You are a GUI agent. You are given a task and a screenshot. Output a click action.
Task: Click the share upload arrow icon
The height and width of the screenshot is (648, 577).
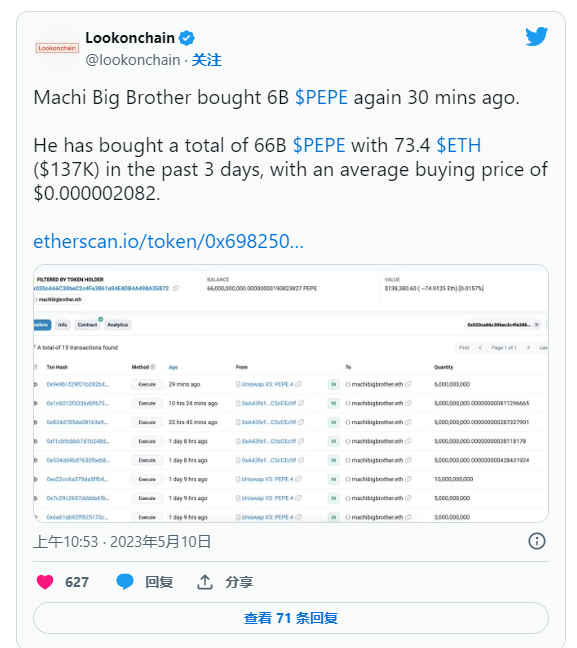205,581
